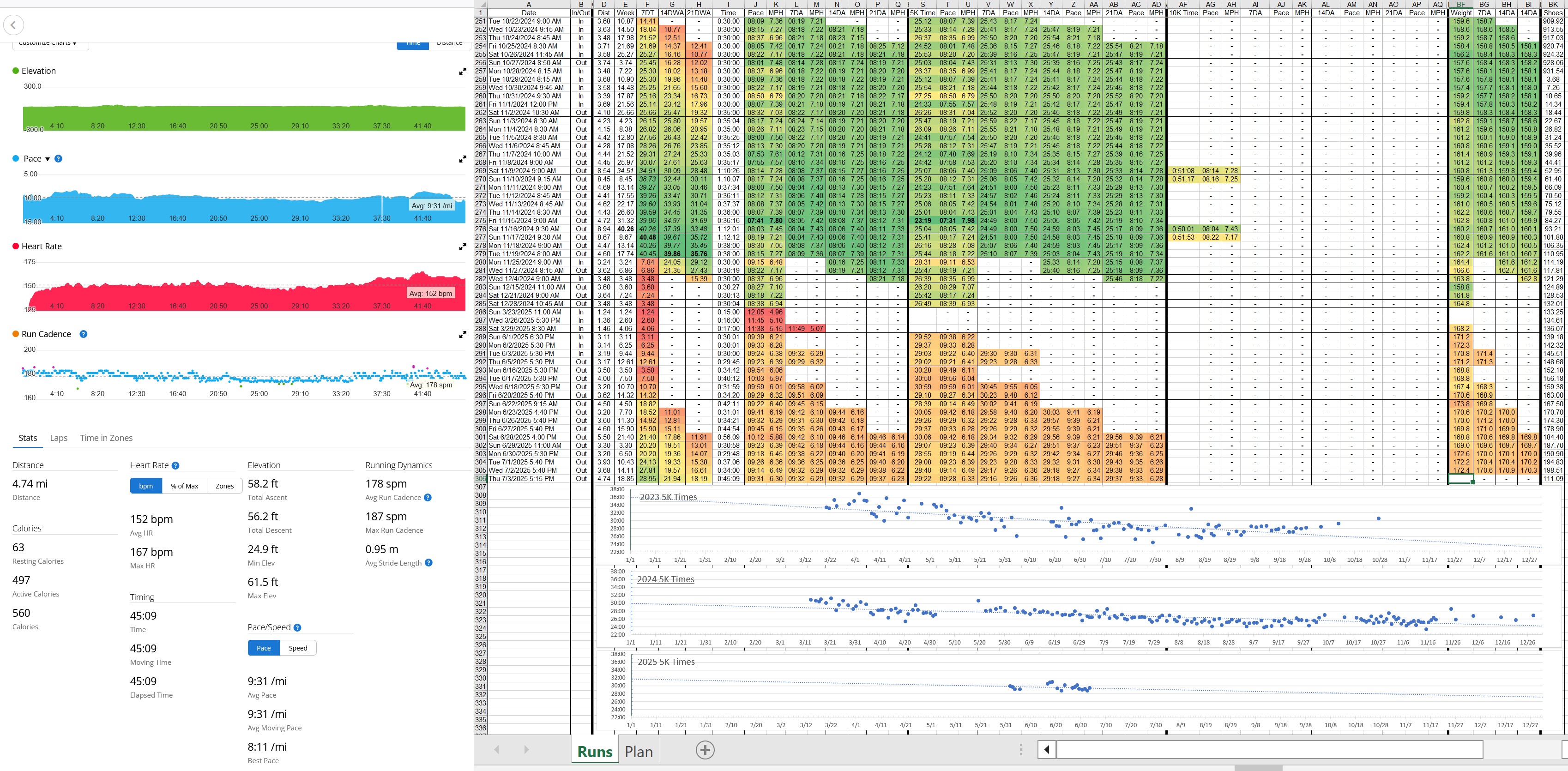The height and width of the screenshot is (771, 1568).
Task: Click the red Heart Rate legend dot
Action: pyautogui.click(x=16, y=247)
